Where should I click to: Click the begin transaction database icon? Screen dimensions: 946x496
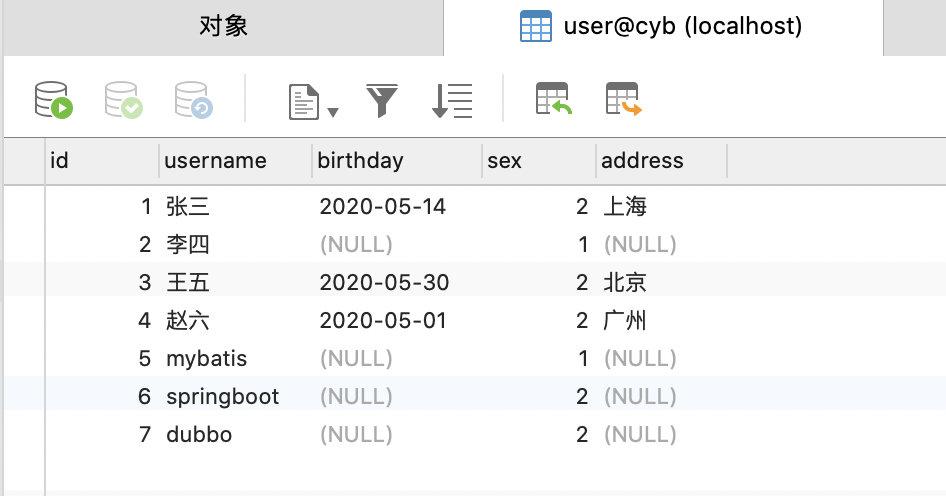pos(54,100)
